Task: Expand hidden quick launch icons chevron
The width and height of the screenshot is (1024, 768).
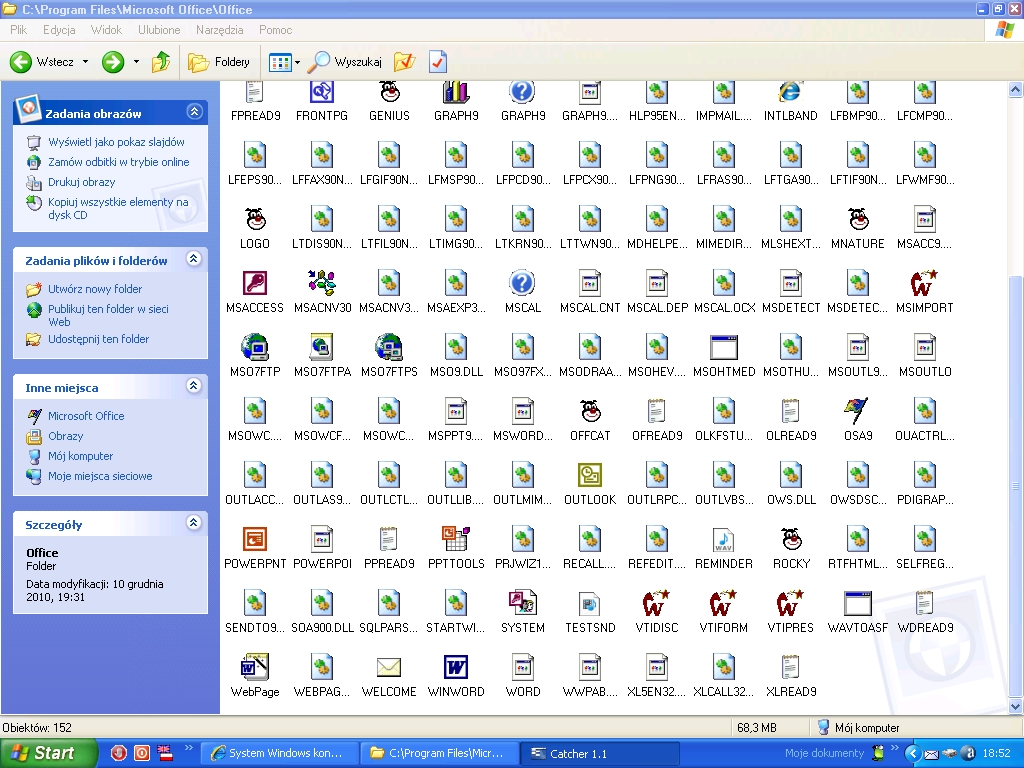Action: click(x=189, y=748)
